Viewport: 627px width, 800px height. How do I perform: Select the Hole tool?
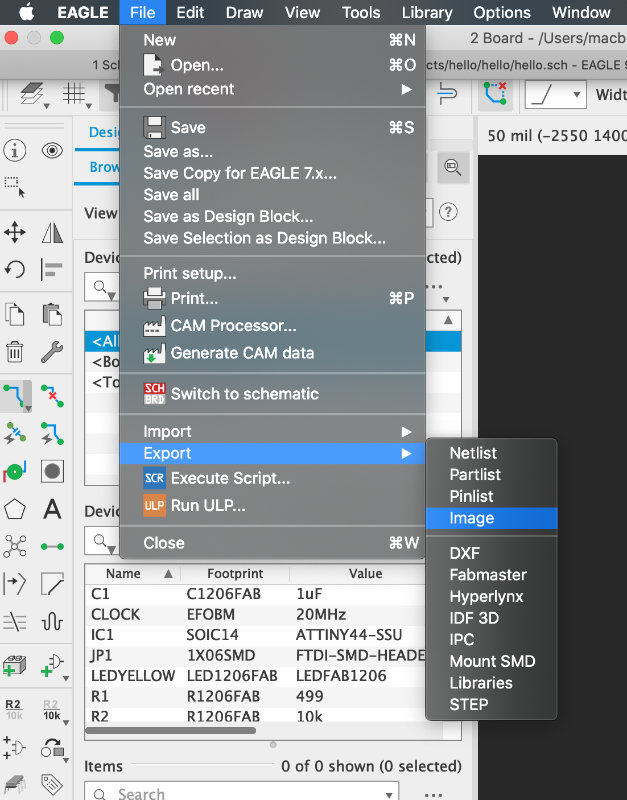(x=52, y=471)
